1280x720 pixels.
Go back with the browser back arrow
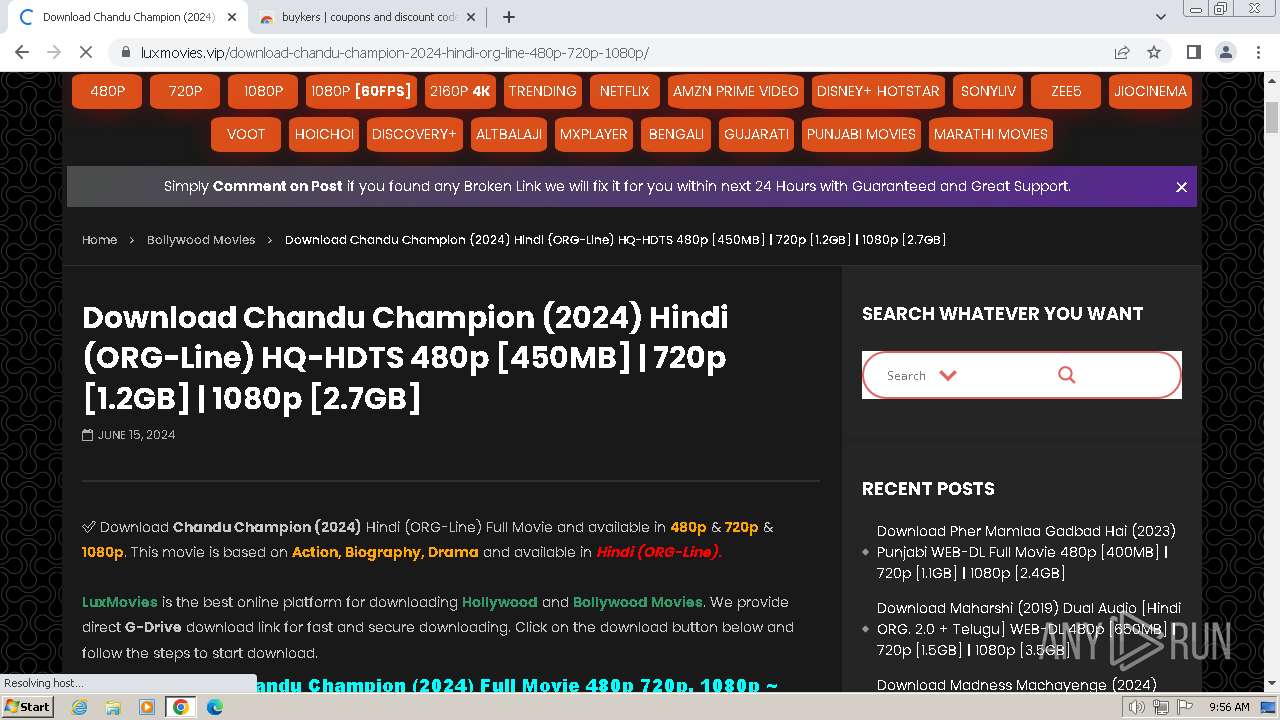pos(22,52)
